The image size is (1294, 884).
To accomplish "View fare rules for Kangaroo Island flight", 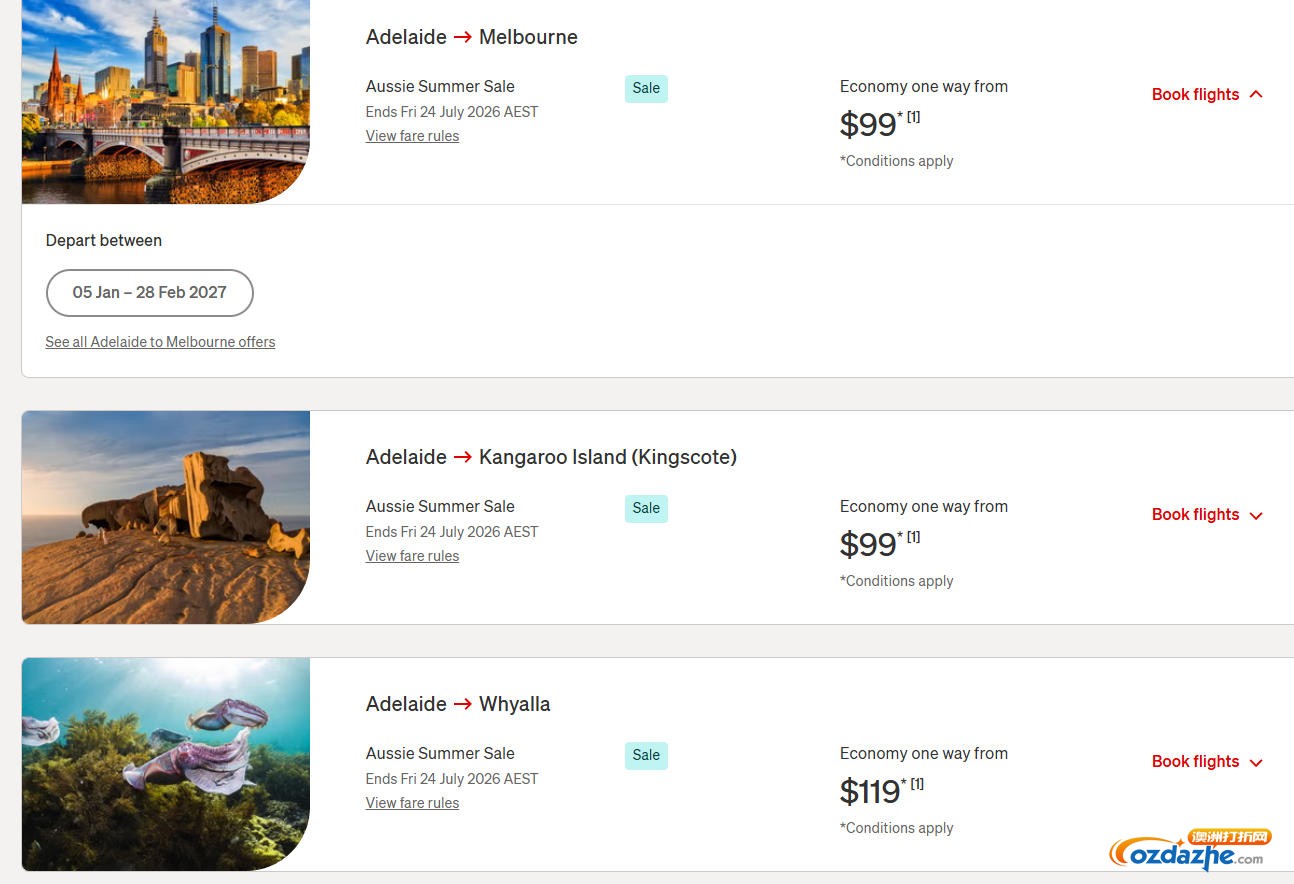I will tap(412, 556).
